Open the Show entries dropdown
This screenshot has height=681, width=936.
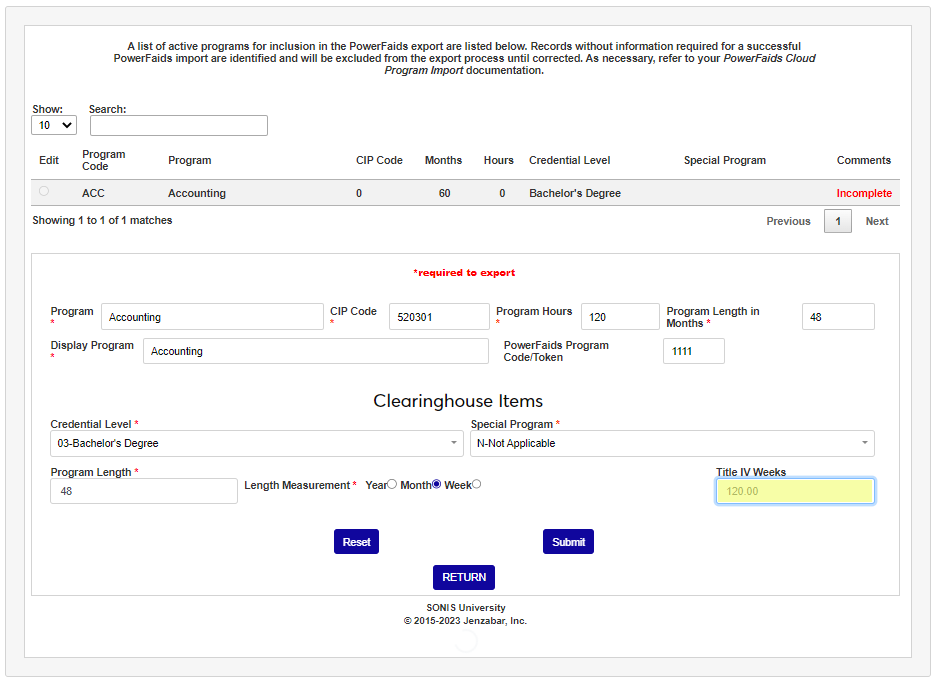[x=54, y=125]
